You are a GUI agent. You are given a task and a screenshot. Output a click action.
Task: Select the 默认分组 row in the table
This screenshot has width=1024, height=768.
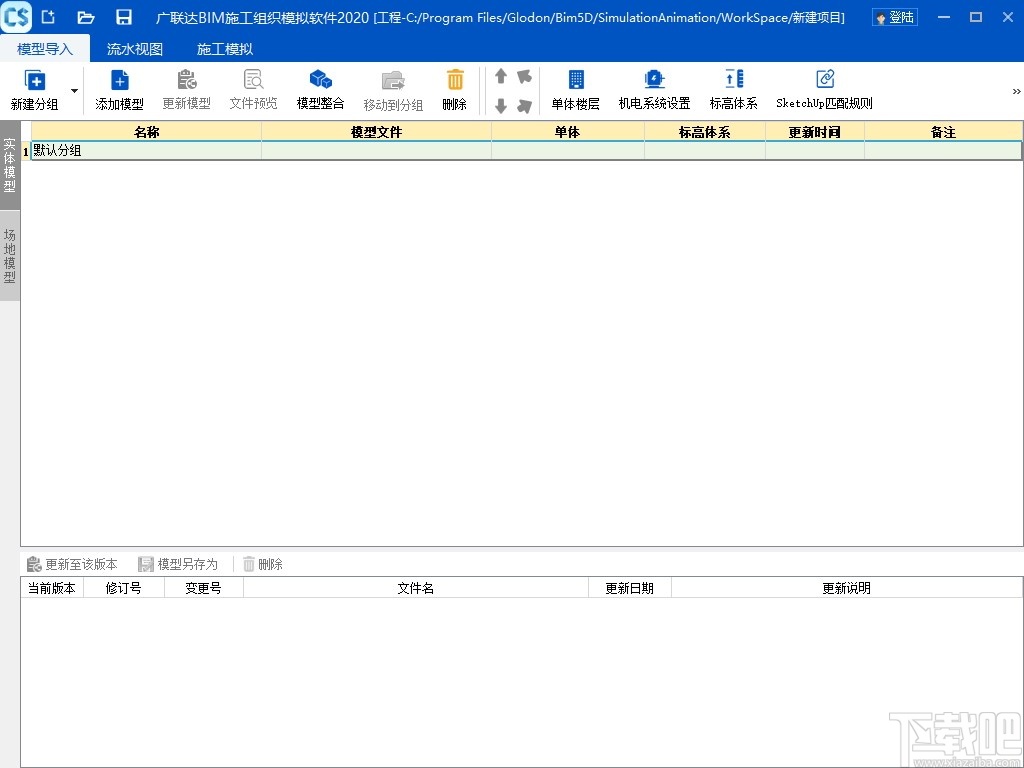tap(60, 150)
